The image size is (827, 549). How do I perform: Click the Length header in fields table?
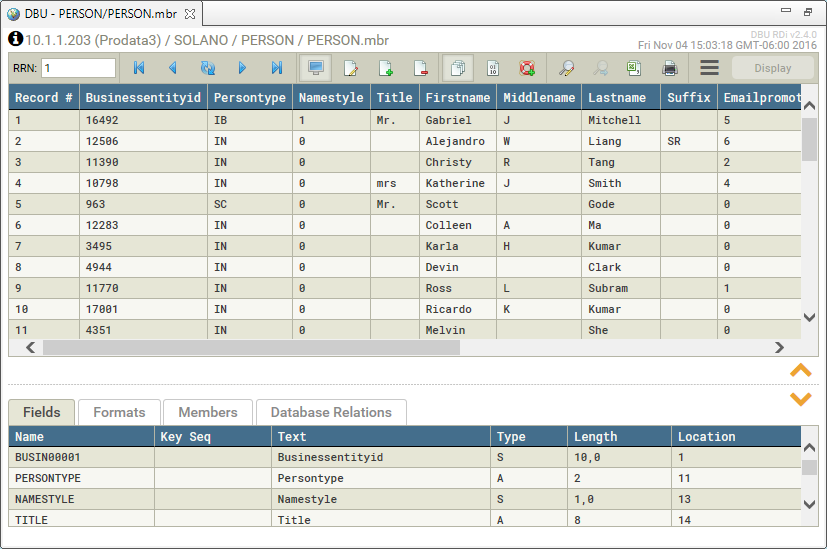tap(619, 437)
